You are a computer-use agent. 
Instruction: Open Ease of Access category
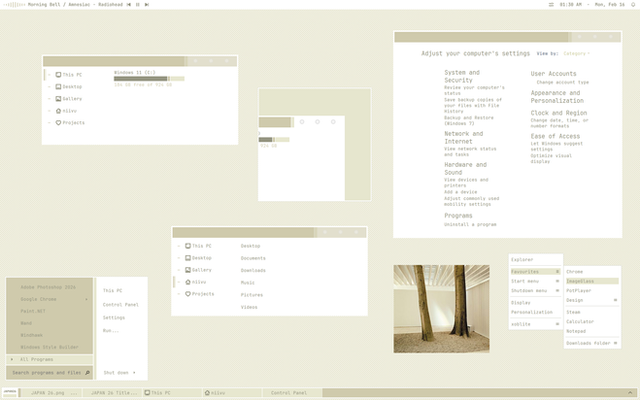click(555, 136)
